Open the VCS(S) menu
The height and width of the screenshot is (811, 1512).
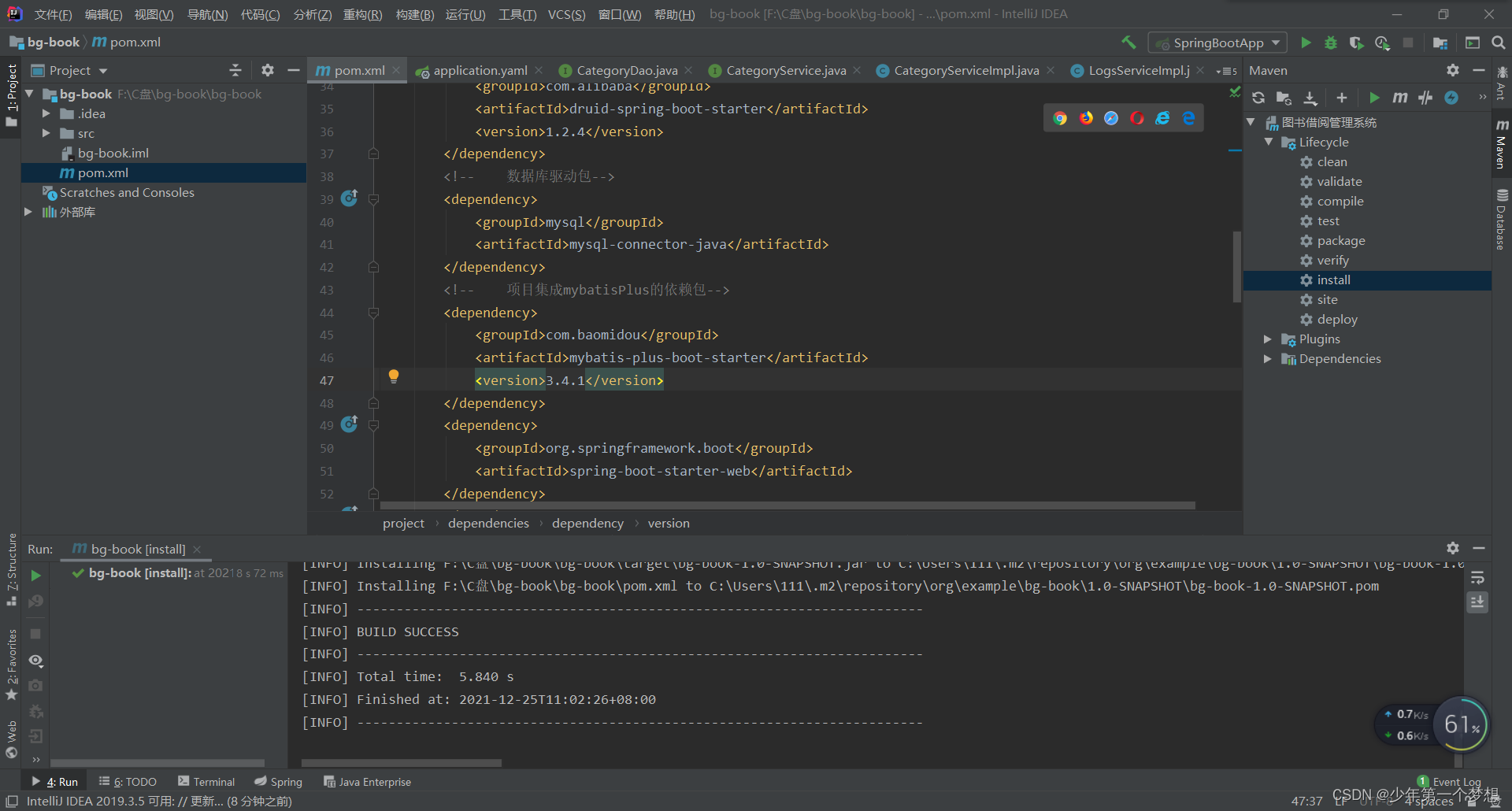567,14
